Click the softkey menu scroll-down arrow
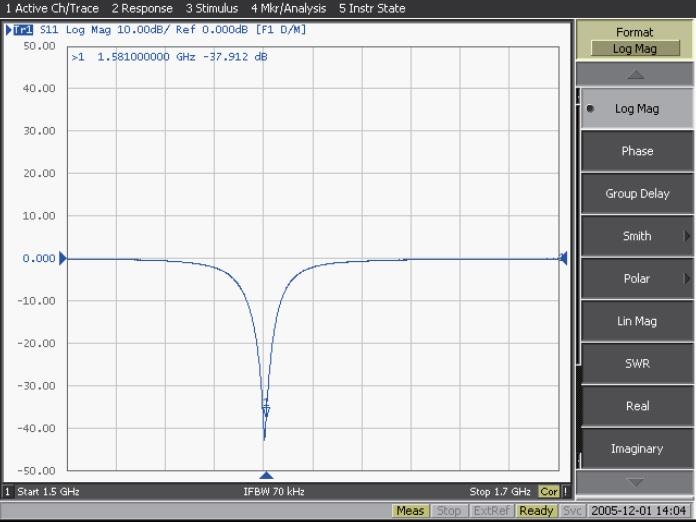Screen dimensions: 696x522 (636, 482)
